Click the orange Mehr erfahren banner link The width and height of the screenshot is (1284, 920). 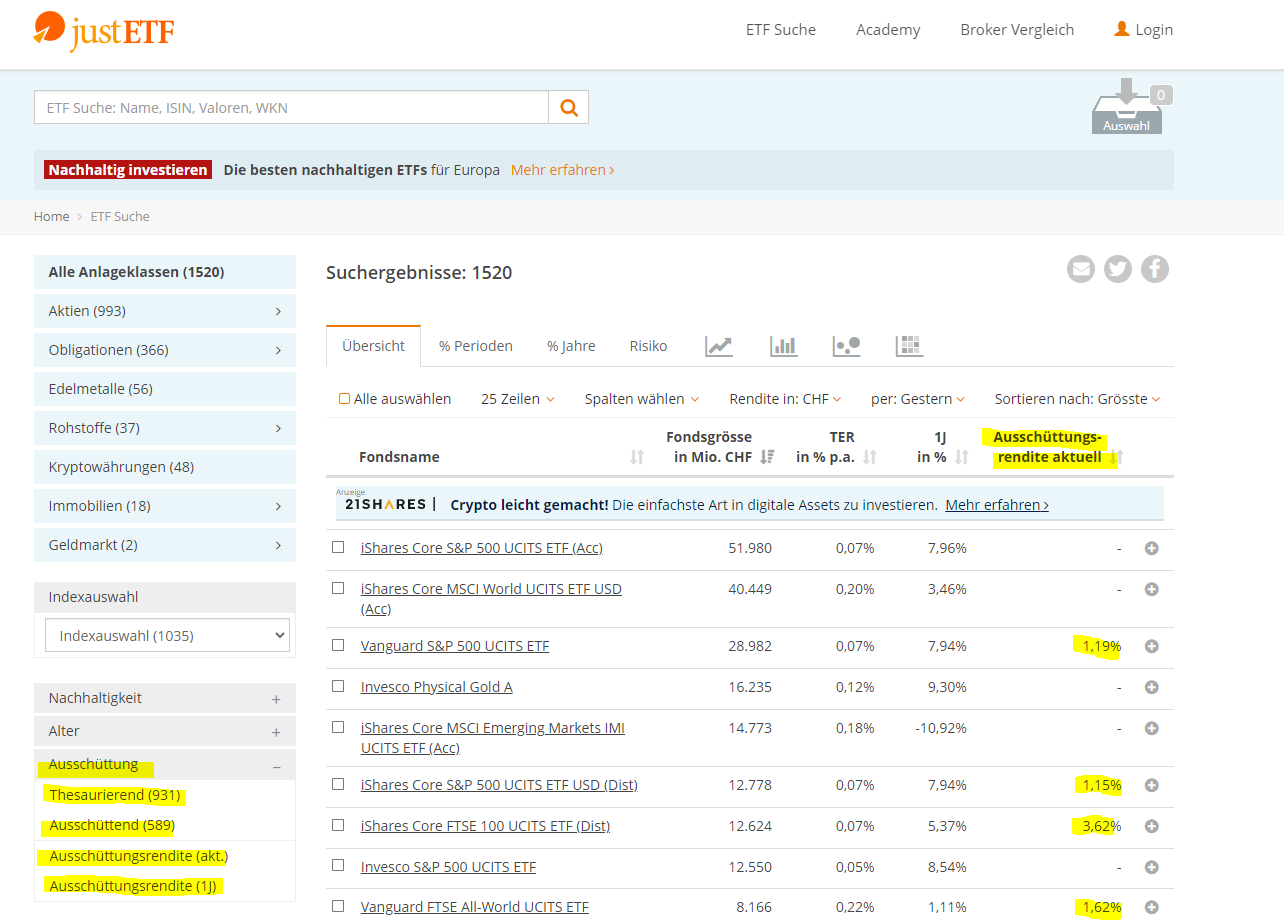coord(562,170)
